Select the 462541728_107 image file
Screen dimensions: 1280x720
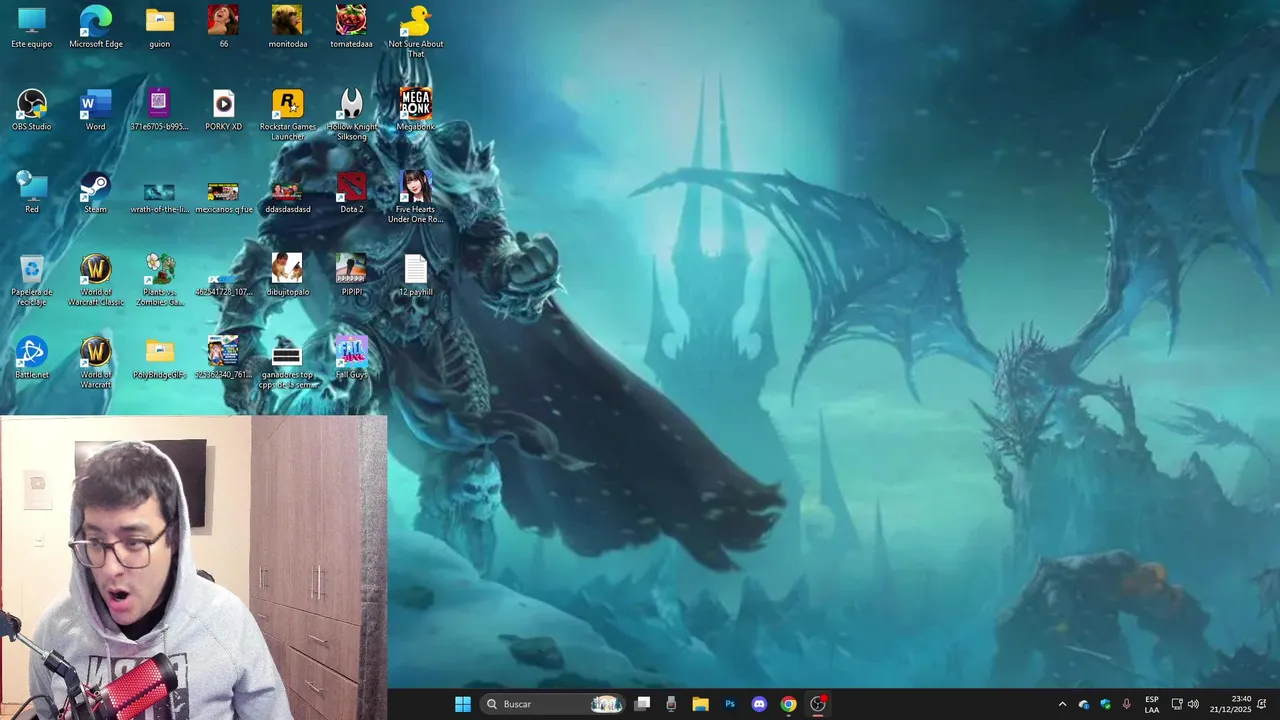coord(223,284)
